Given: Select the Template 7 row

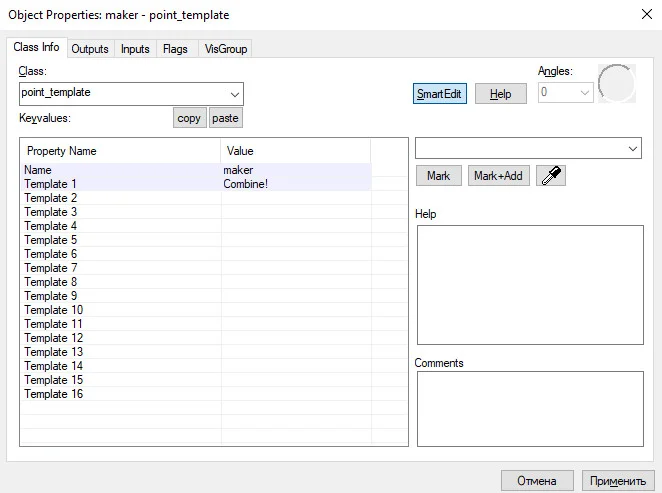Looking at the screenshot, I should 197,268.
